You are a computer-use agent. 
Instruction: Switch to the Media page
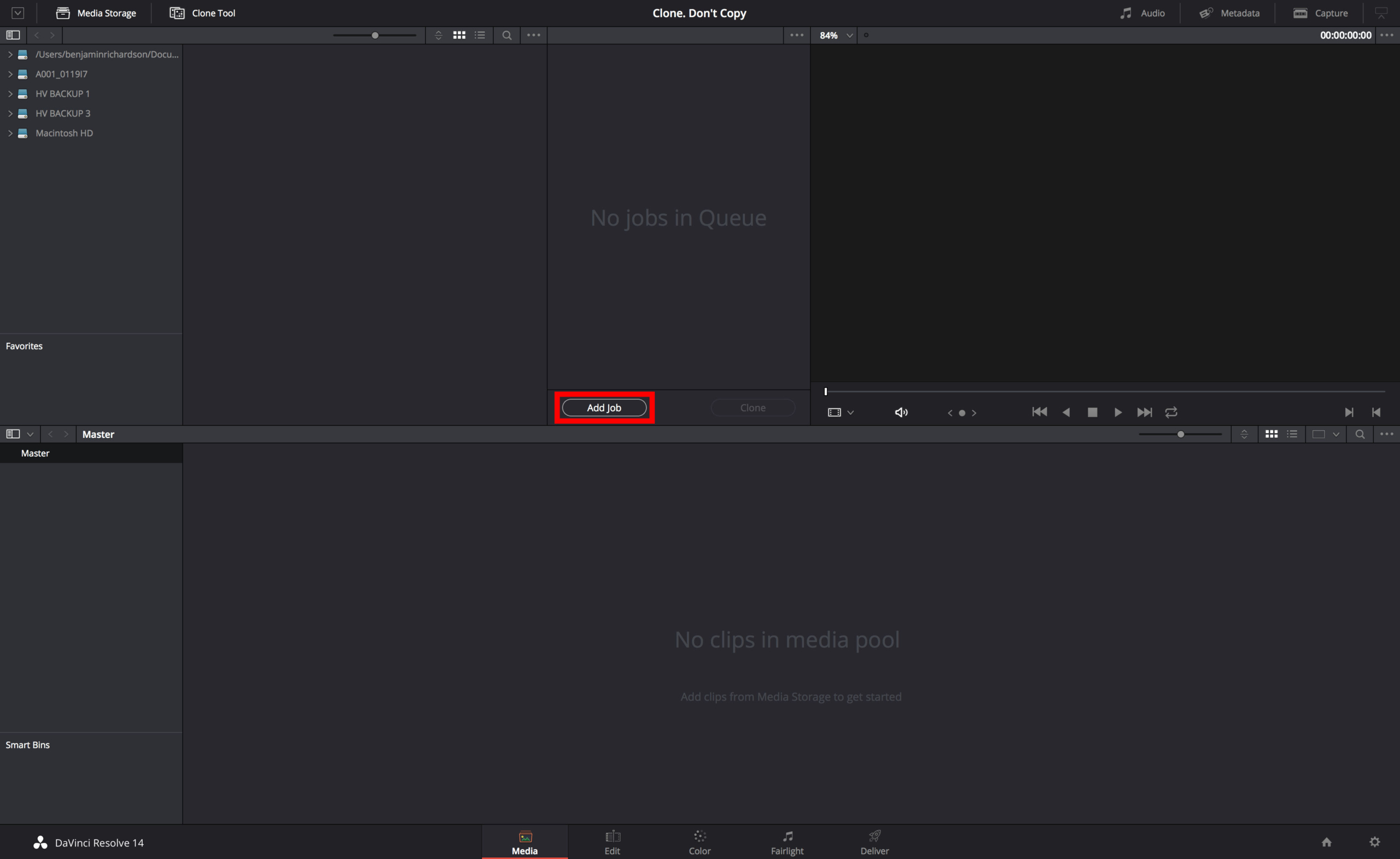524,843
